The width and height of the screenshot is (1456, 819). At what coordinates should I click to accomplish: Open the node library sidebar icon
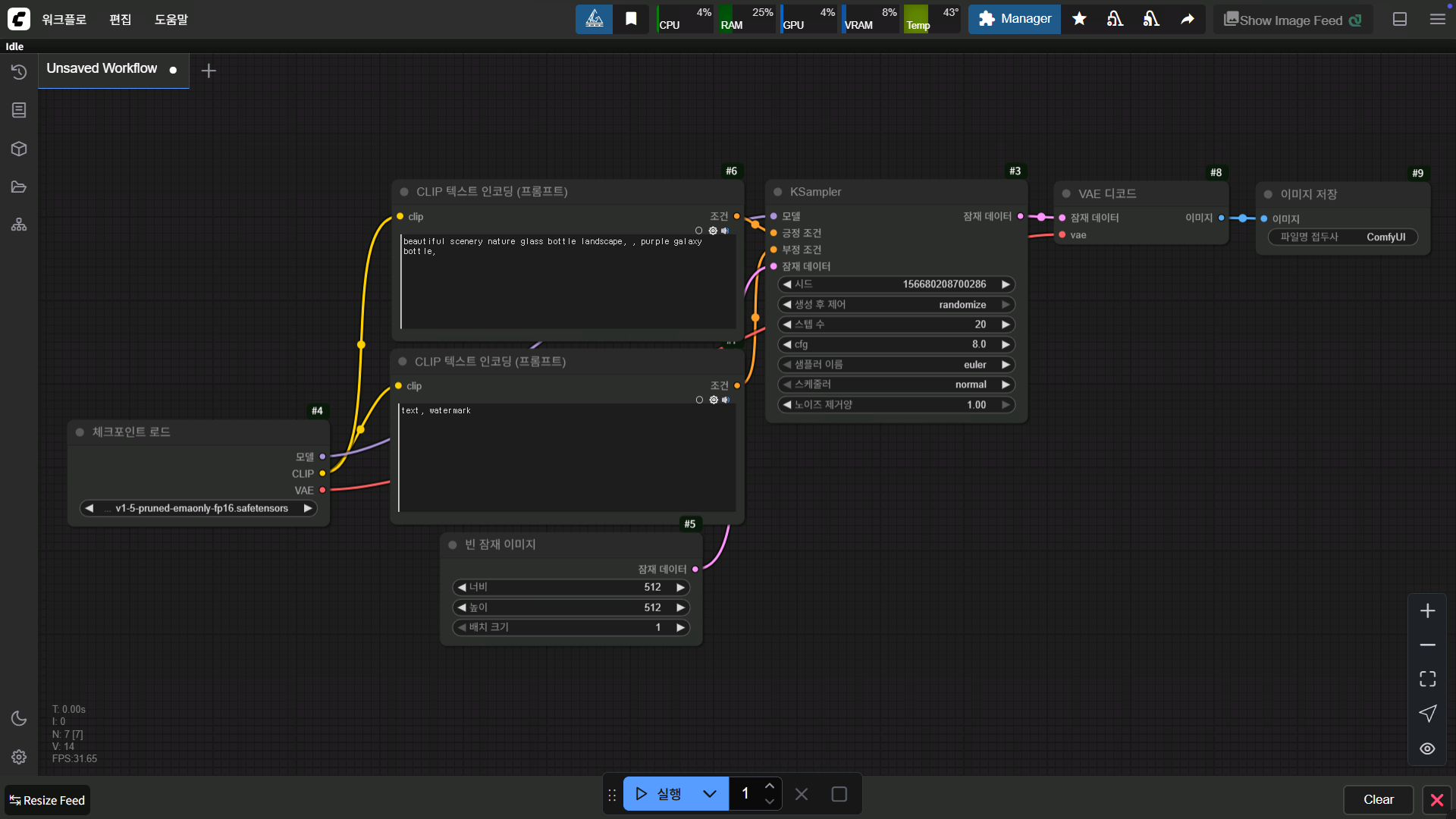point(19,111)
